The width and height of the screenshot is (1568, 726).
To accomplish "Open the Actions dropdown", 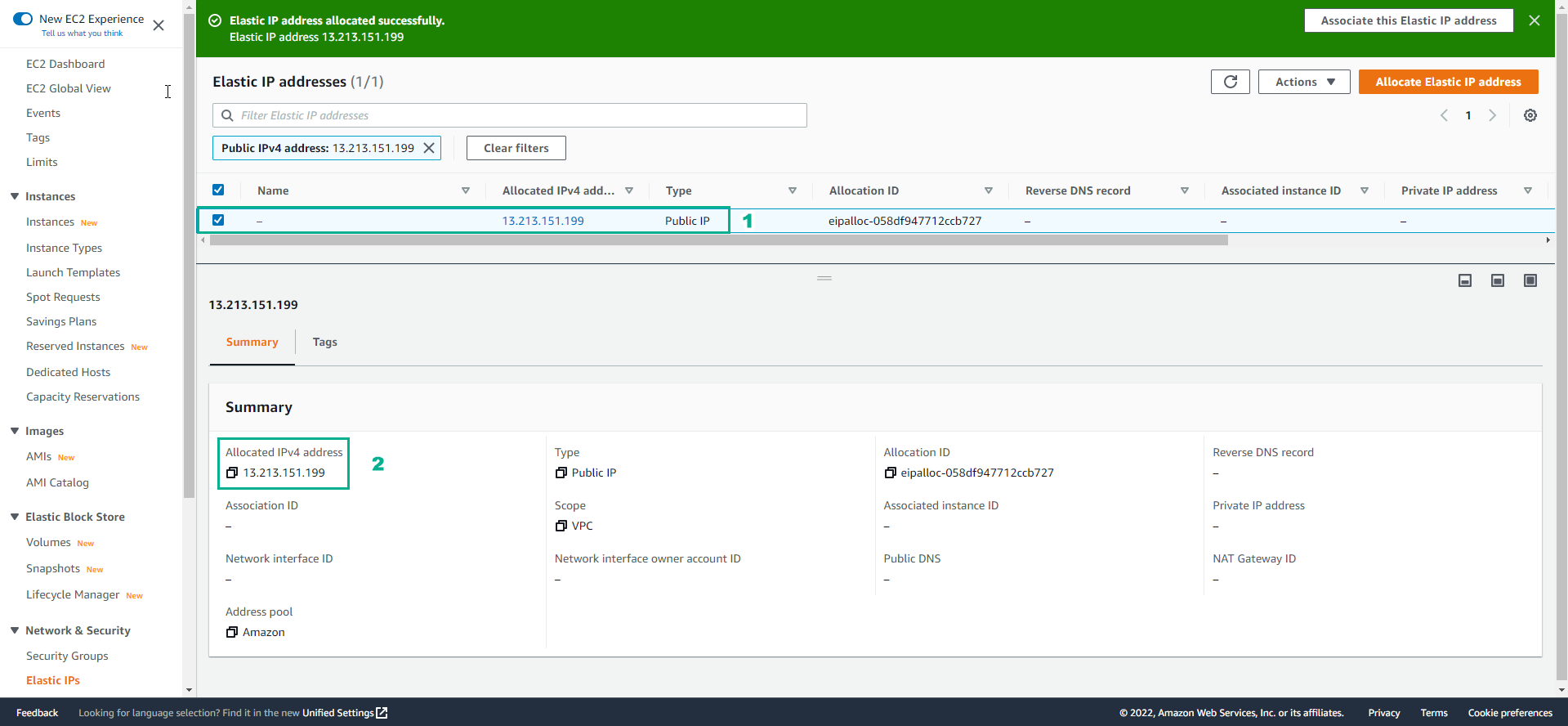I will pos(1304,82).
